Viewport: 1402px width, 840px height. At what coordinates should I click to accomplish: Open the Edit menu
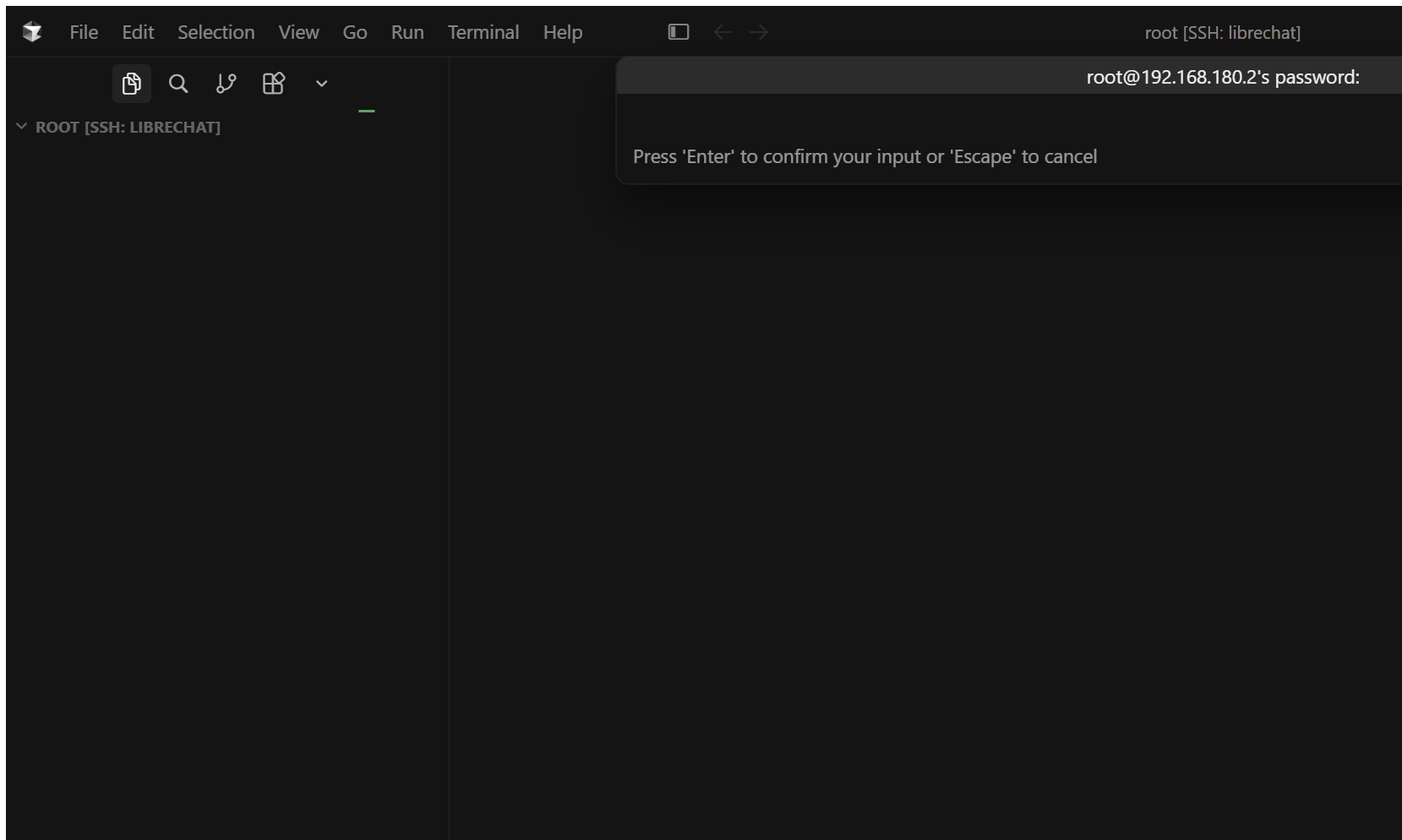[138, 32]
